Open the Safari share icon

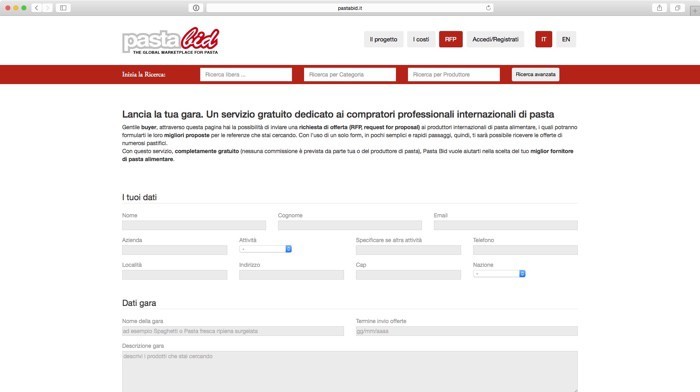659,8
